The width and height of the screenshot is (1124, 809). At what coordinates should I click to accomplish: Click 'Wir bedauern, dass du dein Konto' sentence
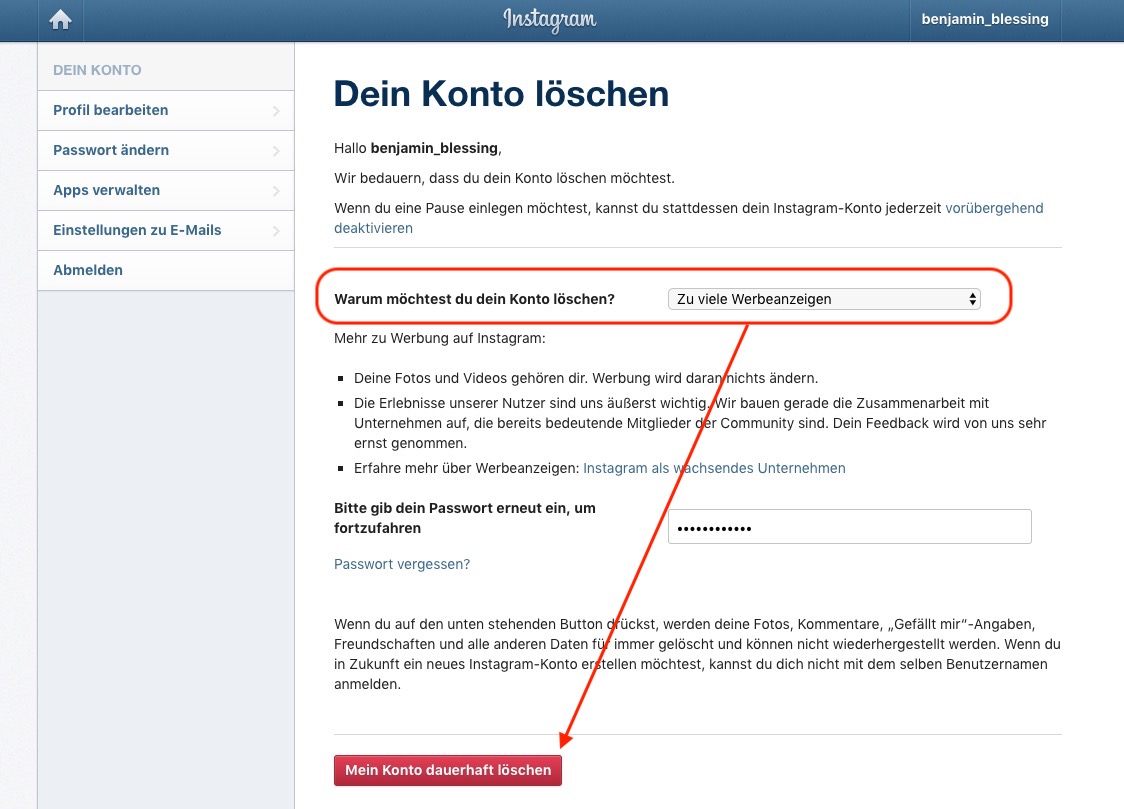[x=504, y=178]
